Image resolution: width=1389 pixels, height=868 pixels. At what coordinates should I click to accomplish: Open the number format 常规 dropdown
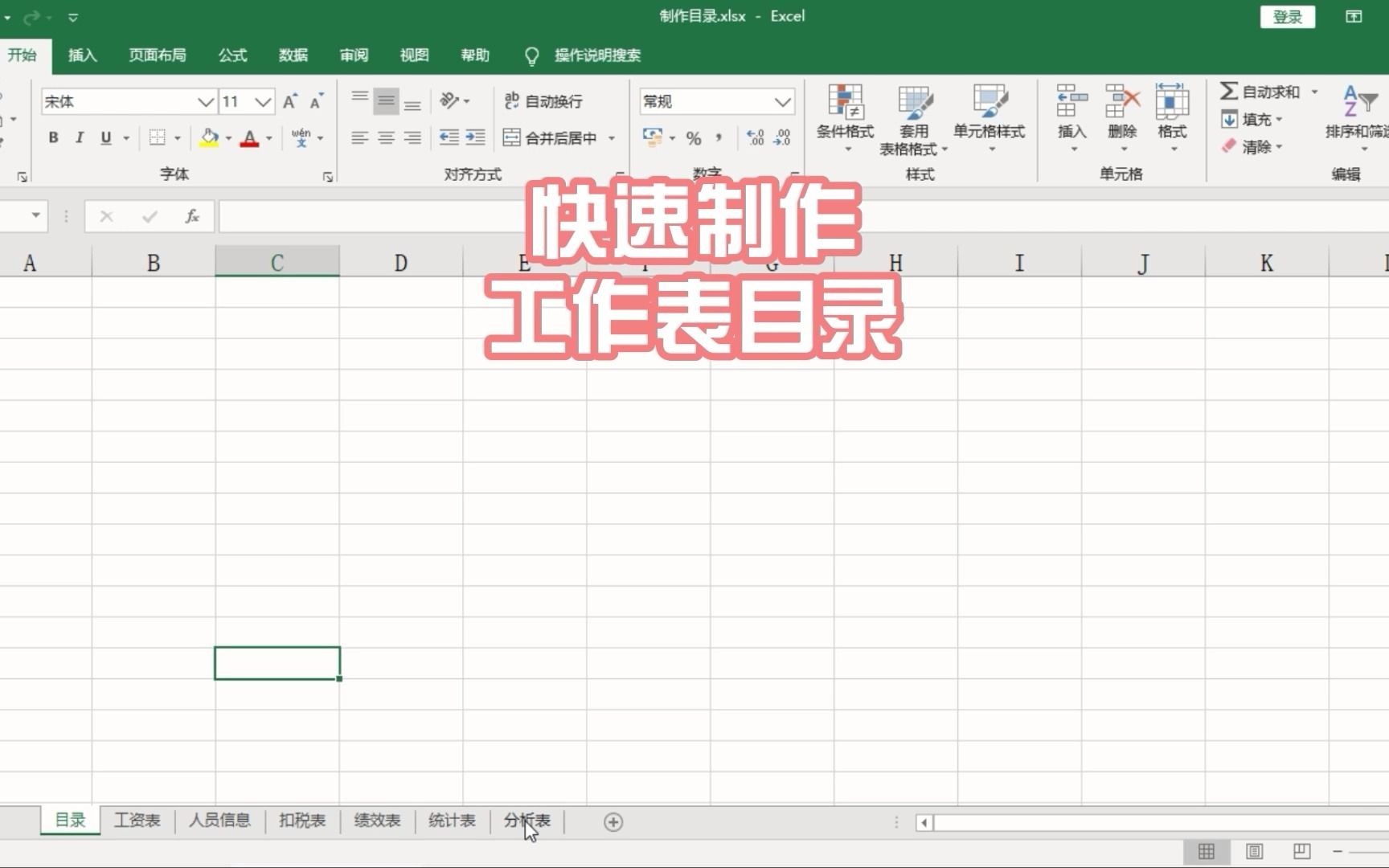click(782, 101)
